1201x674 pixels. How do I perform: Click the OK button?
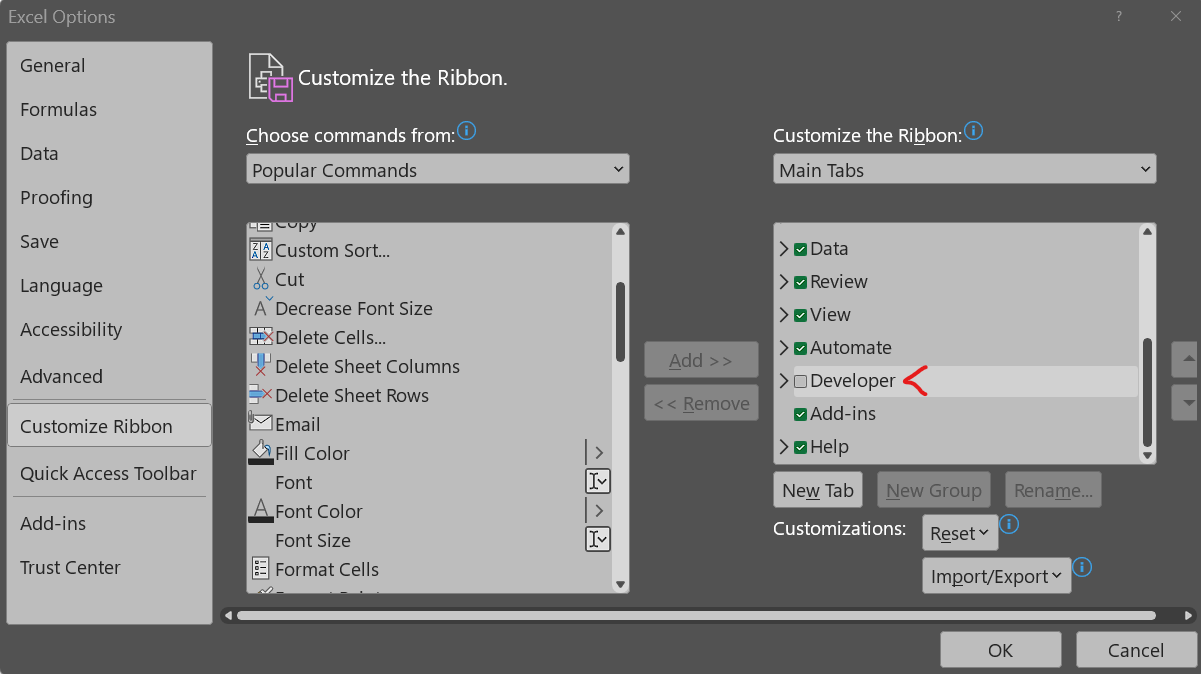point(1001,650)
